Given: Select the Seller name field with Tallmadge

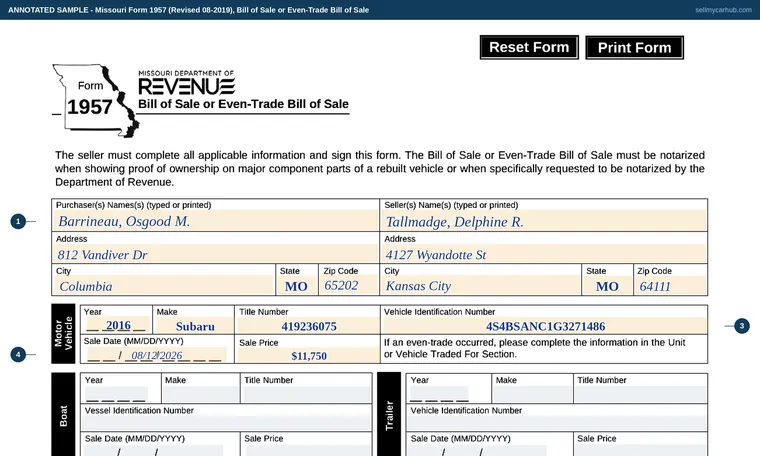Looking at the screenshot, I should [x=544, y=221].
